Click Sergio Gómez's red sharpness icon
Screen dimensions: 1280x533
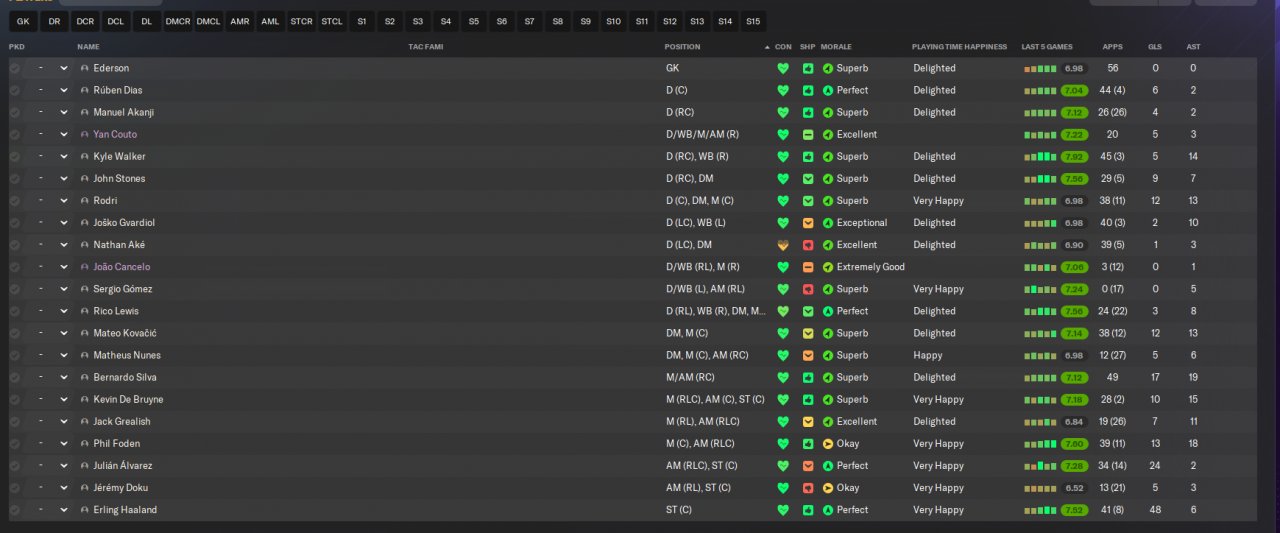click(808, 289)
